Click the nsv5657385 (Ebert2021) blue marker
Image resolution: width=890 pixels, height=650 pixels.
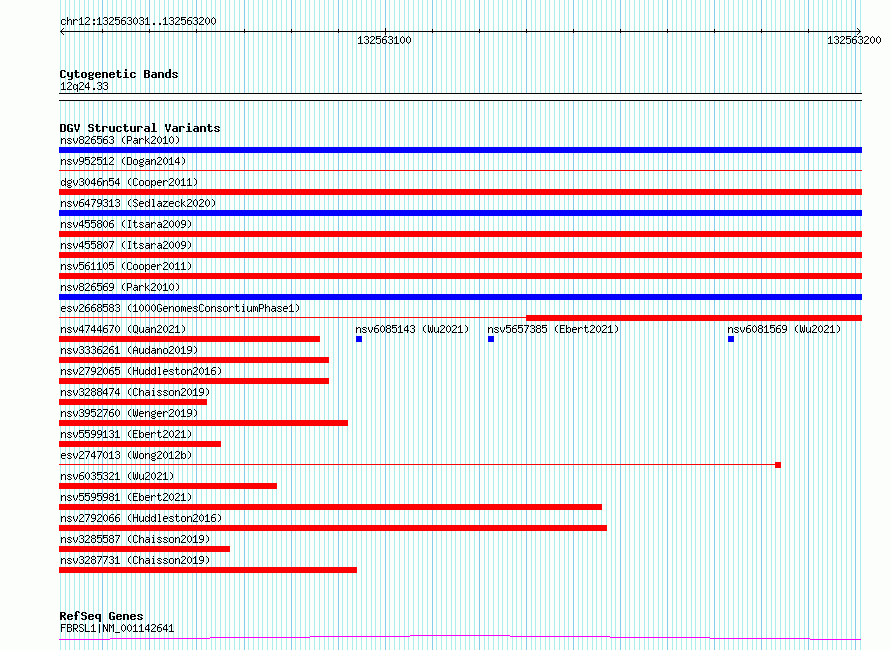pyautogui.click(x=491, y=339)
